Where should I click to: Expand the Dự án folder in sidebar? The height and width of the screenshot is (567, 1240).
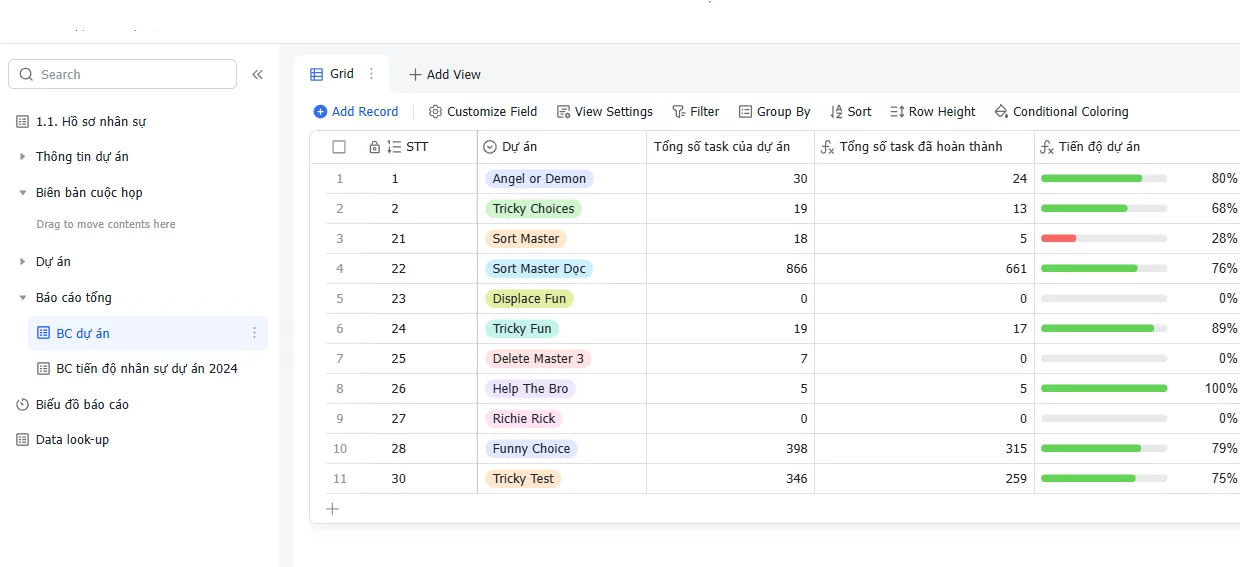coord(23,262)
